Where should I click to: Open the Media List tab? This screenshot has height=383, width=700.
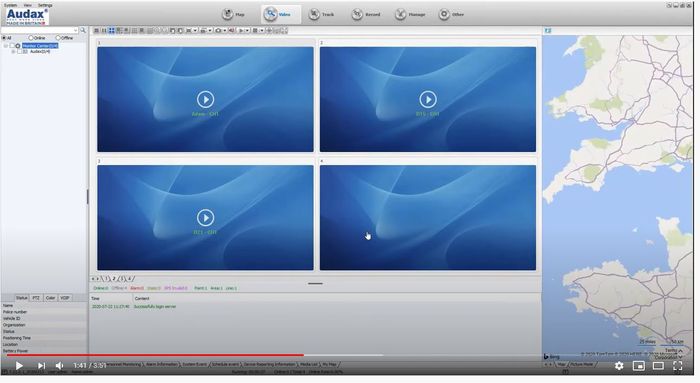[x=308, y=364]
